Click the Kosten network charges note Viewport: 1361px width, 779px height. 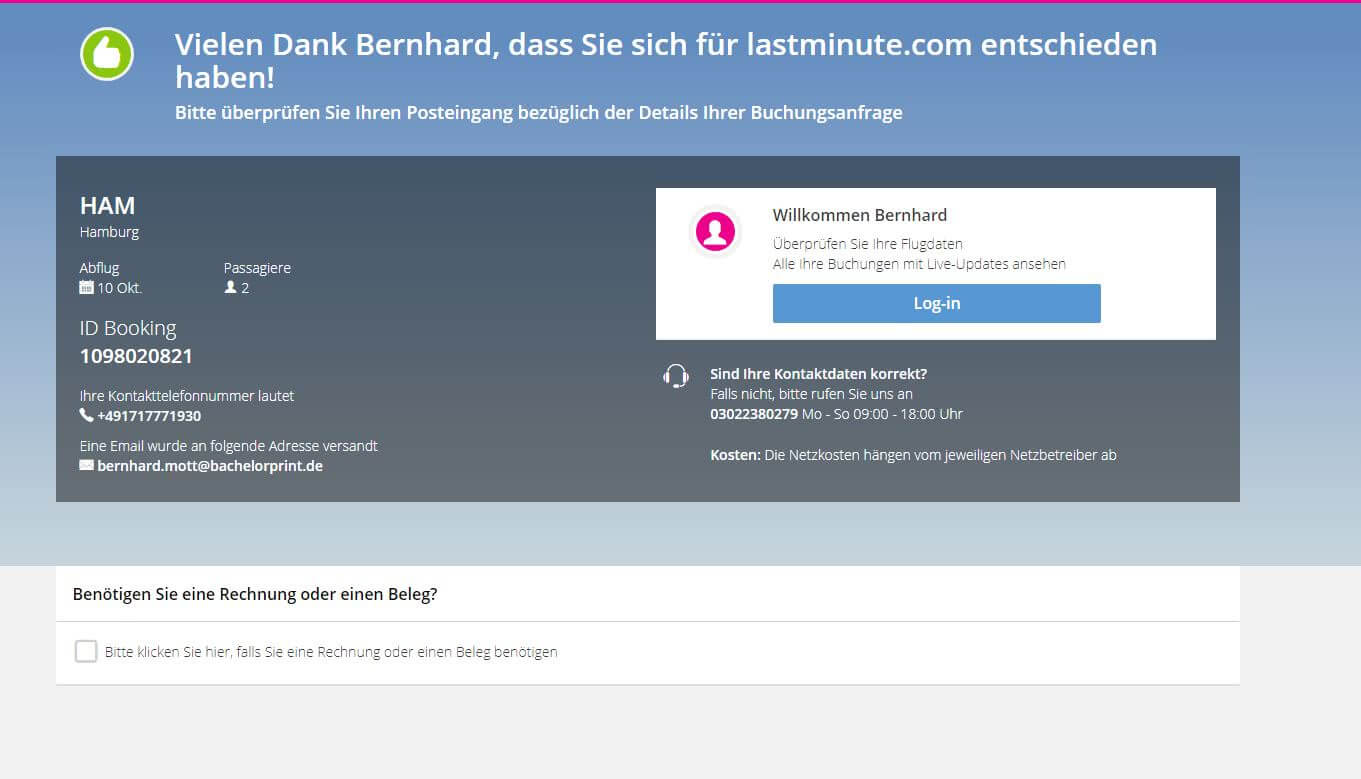tap(913, 455)
